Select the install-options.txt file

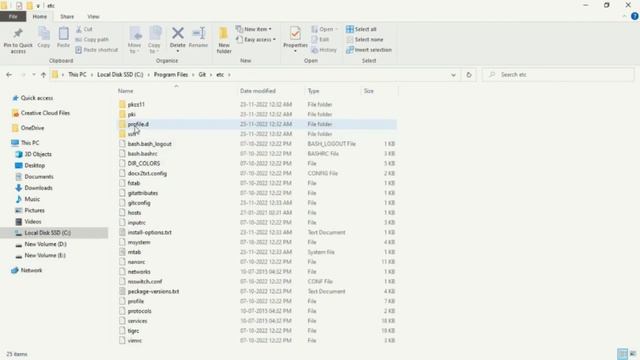tap(149, 232)
